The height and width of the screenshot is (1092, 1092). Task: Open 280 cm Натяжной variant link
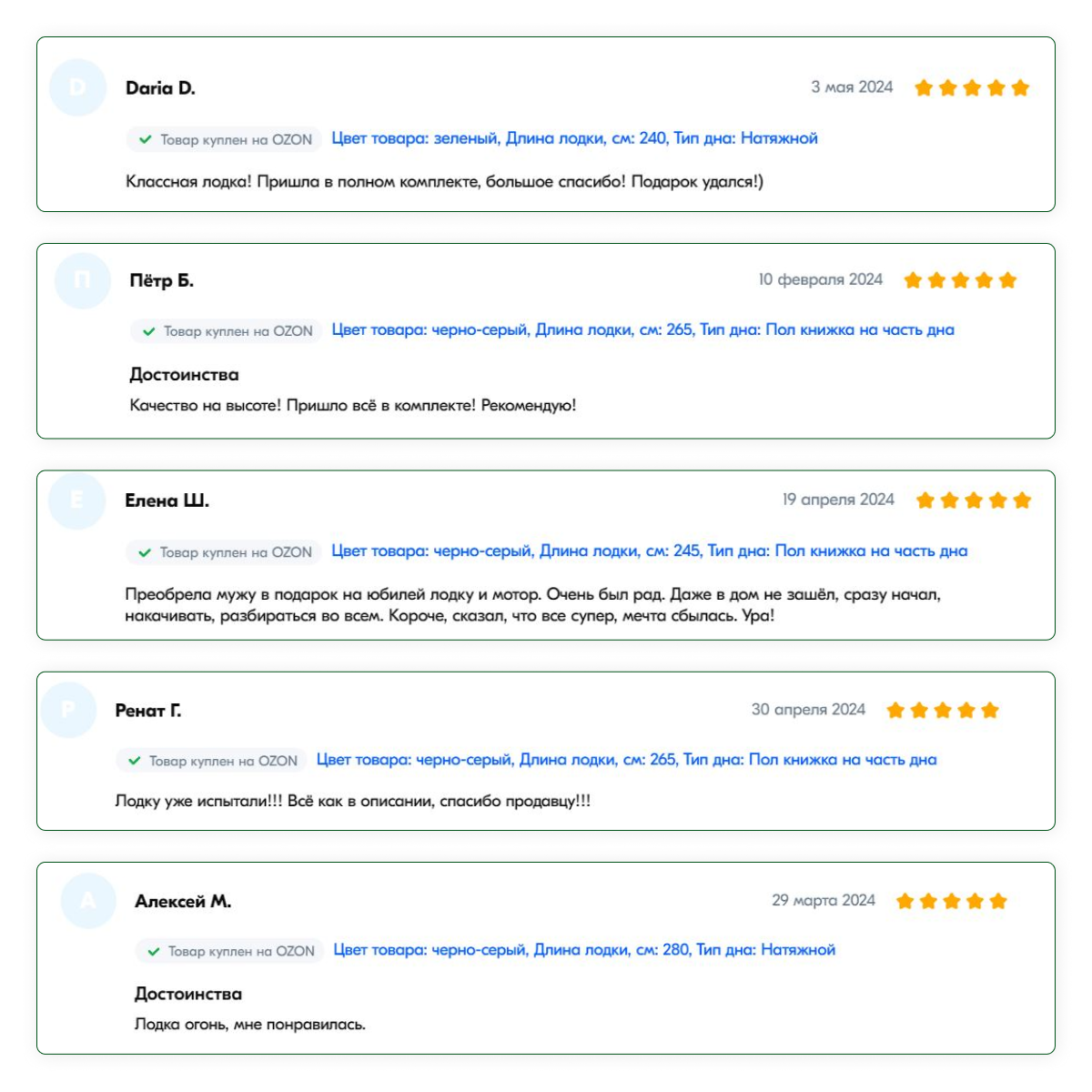click(x=584, y=950)
